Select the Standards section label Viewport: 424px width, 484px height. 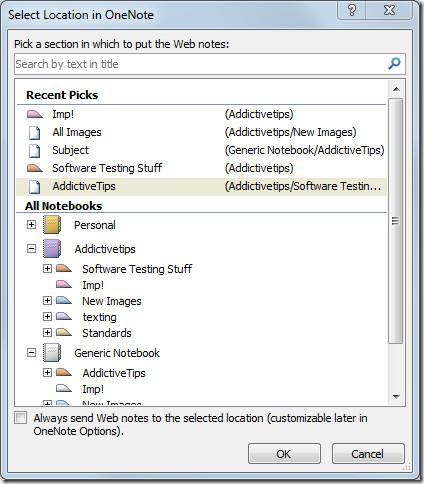tap(107, 333)
